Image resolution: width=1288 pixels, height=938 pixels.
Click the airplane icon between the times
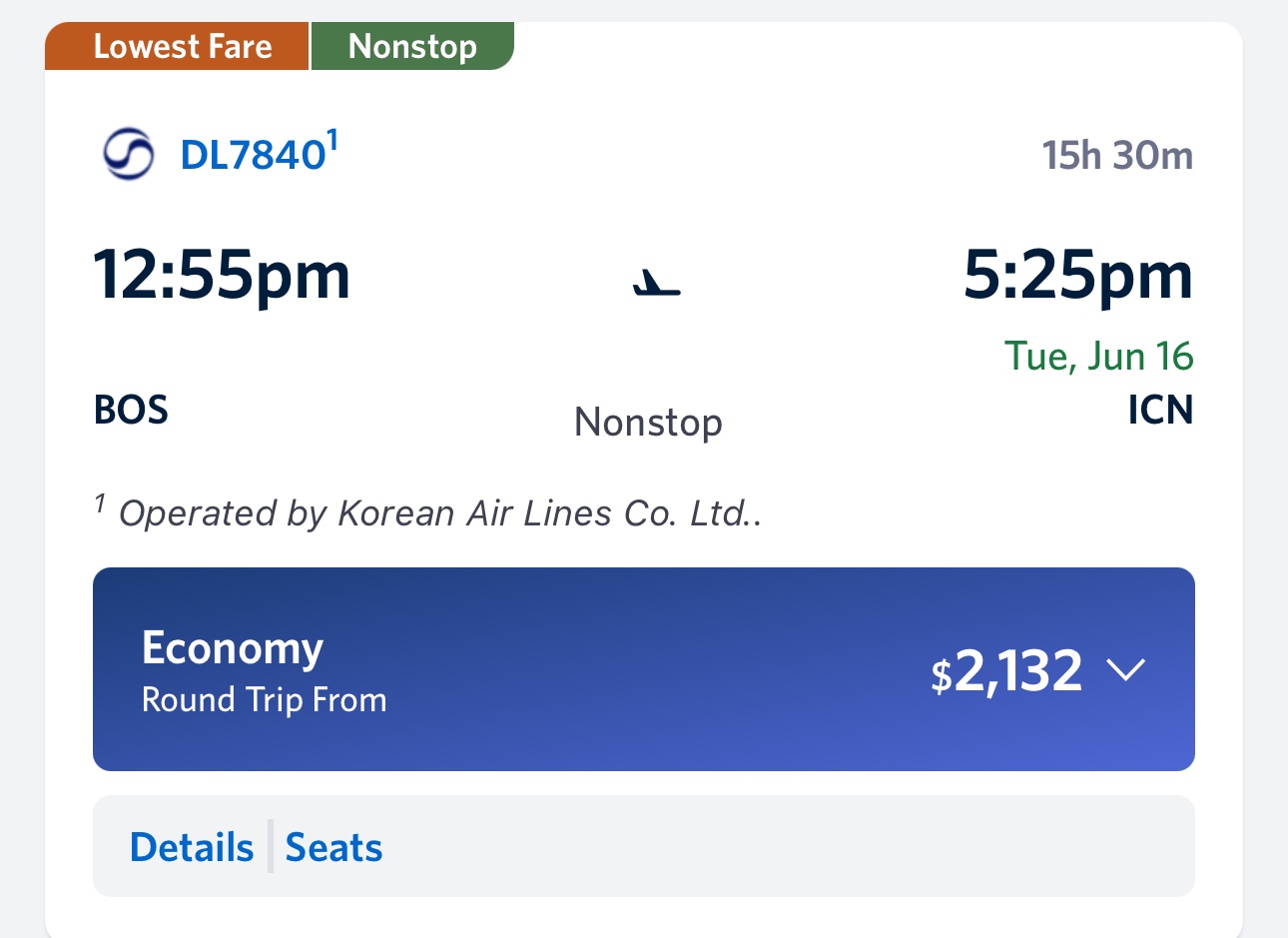point(656,283)
